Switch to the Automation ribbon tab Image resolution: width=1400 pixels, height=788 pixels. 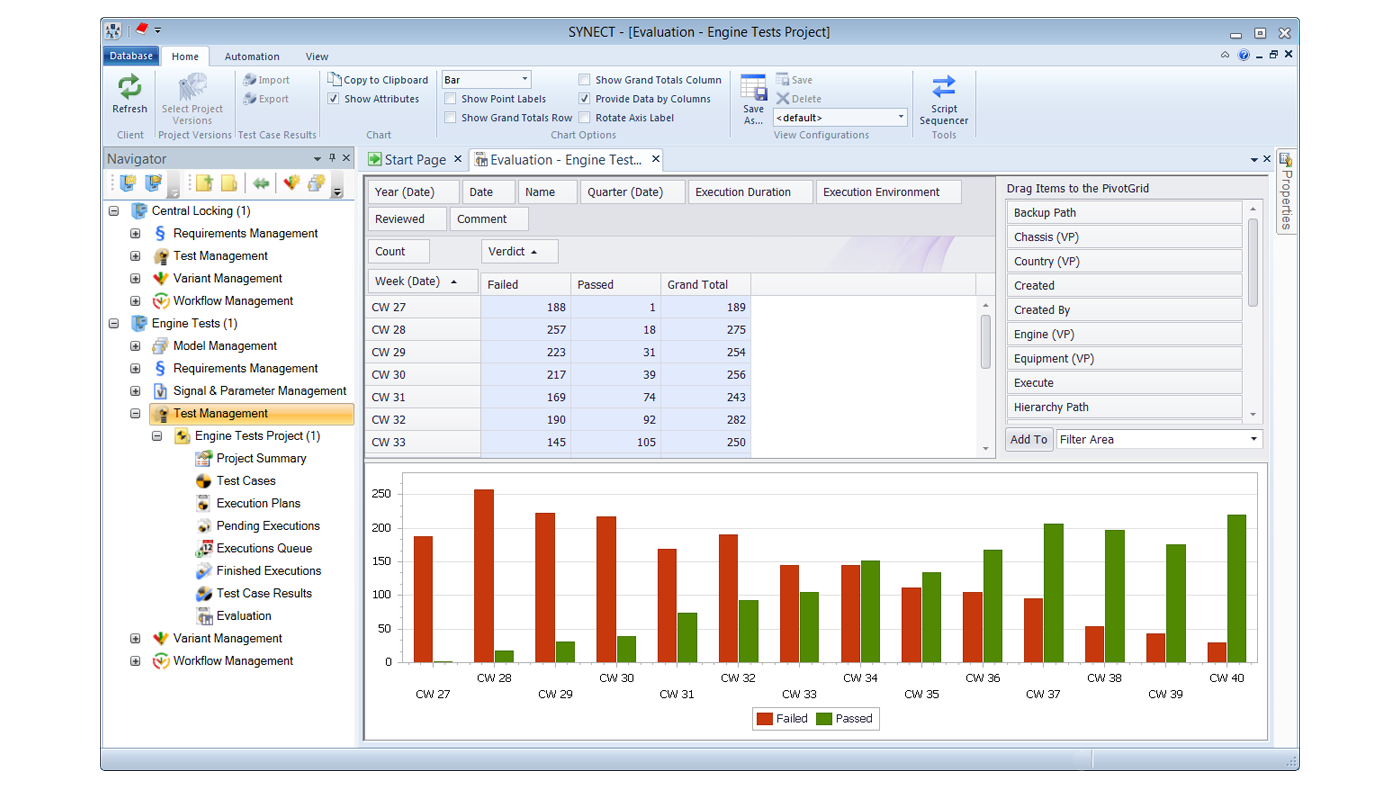coord(252,56)
